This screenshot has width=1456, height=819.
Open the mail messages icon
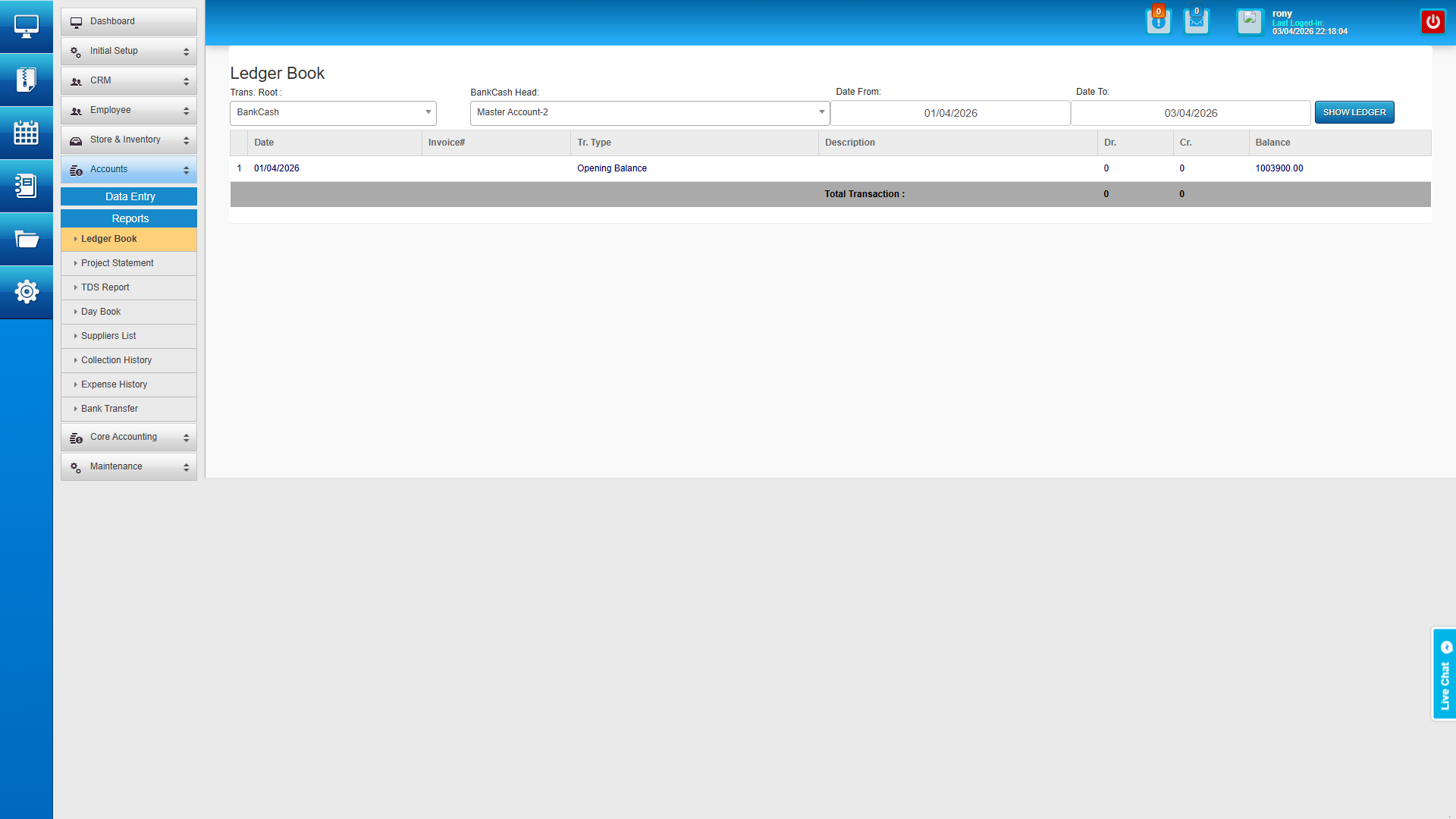pyautogui.click(x=1196, y=21)
